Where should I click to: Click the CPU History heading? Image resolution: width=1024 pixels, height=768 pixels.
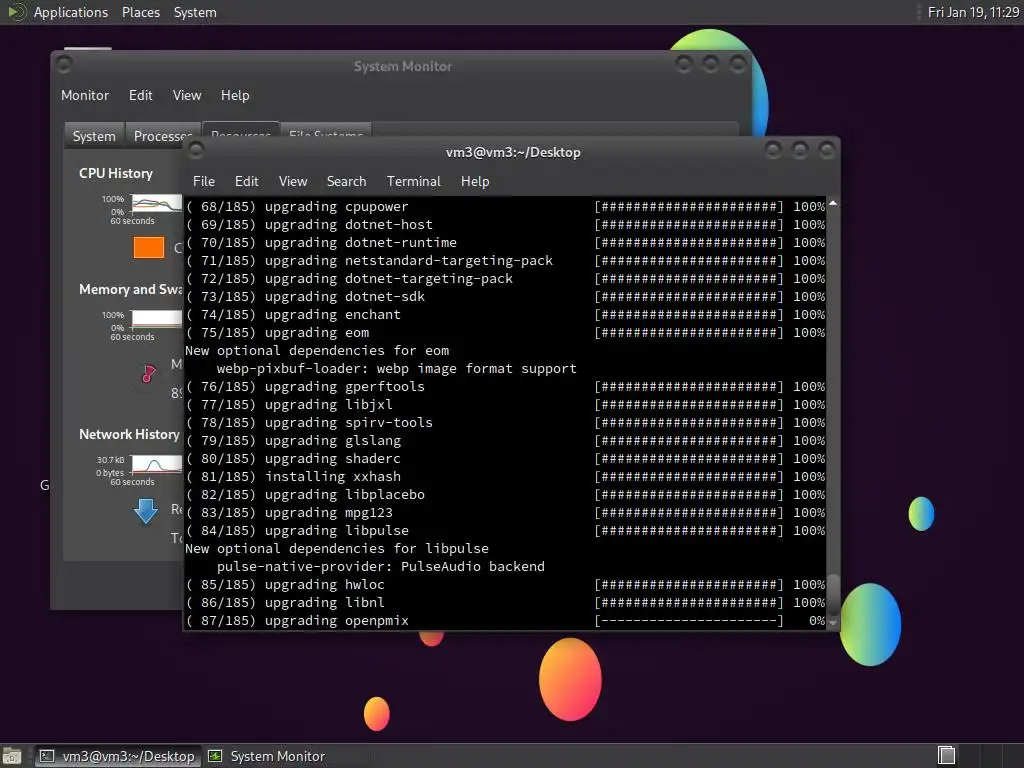pyautogui.click(x=116, y=173)
